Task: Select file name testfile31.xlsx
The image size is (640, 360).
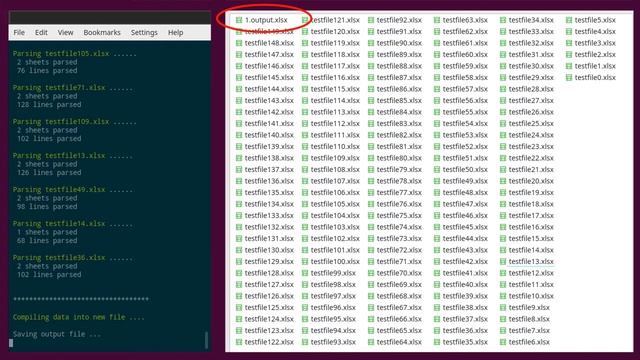Action: [531, 54]
